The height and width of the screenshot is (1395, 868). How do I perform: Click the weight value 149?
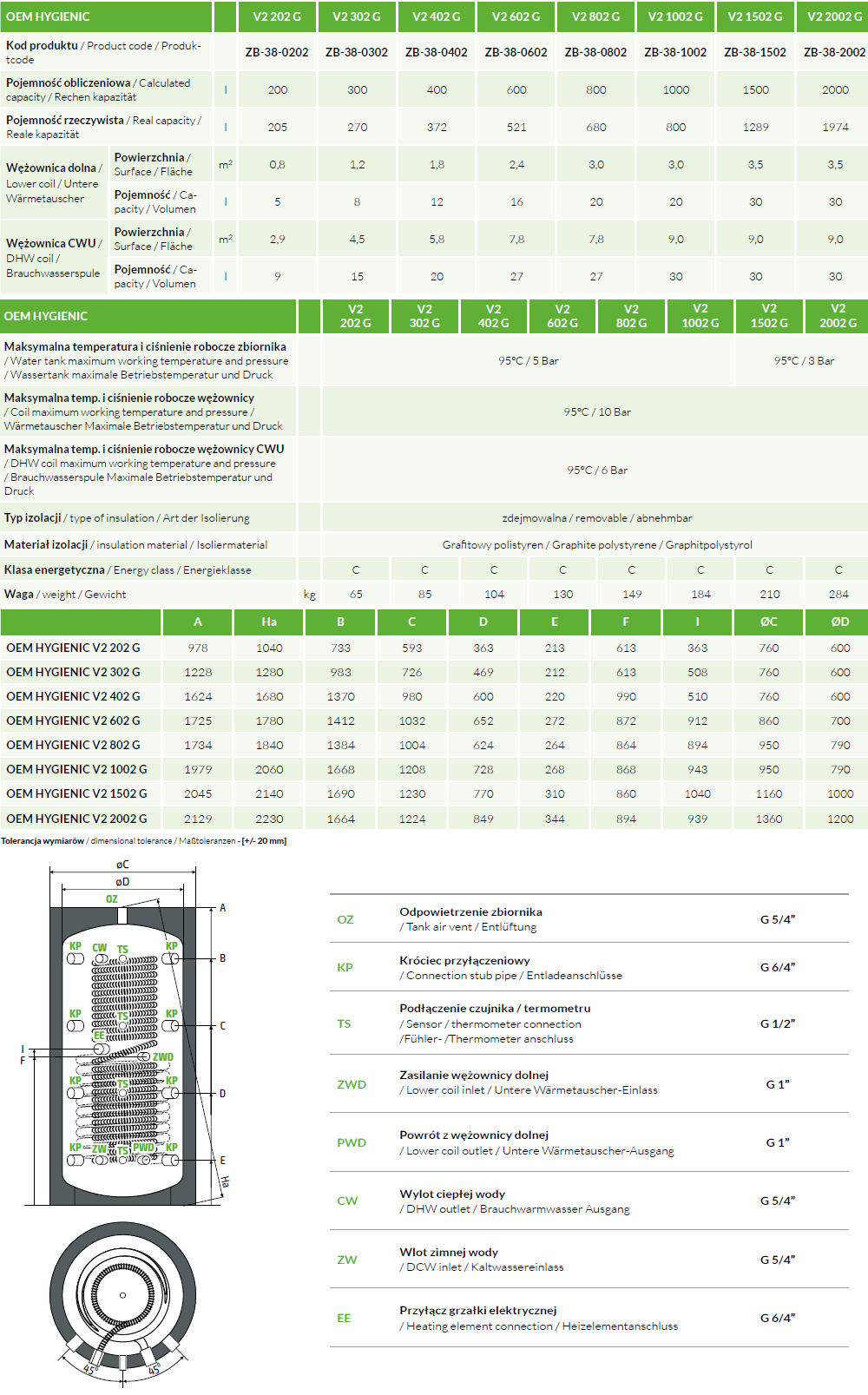(632, 594)
